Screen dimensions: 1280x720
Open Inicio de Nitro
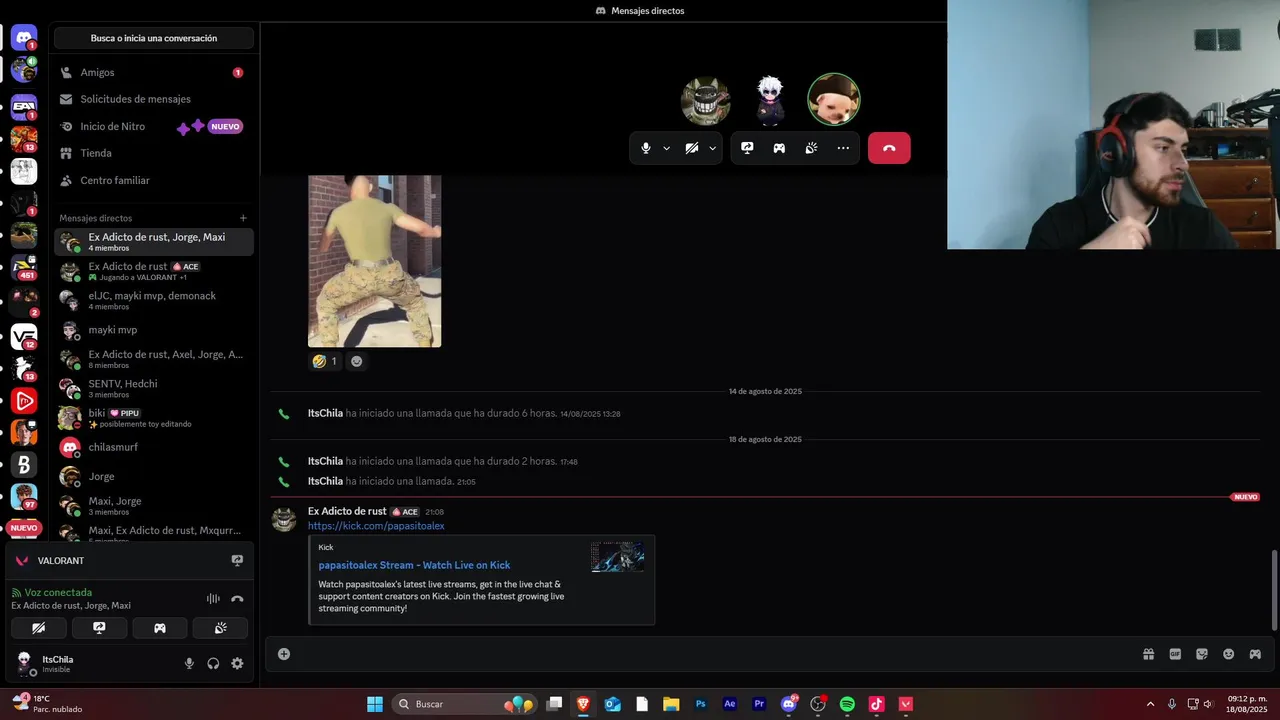(154, 126)
